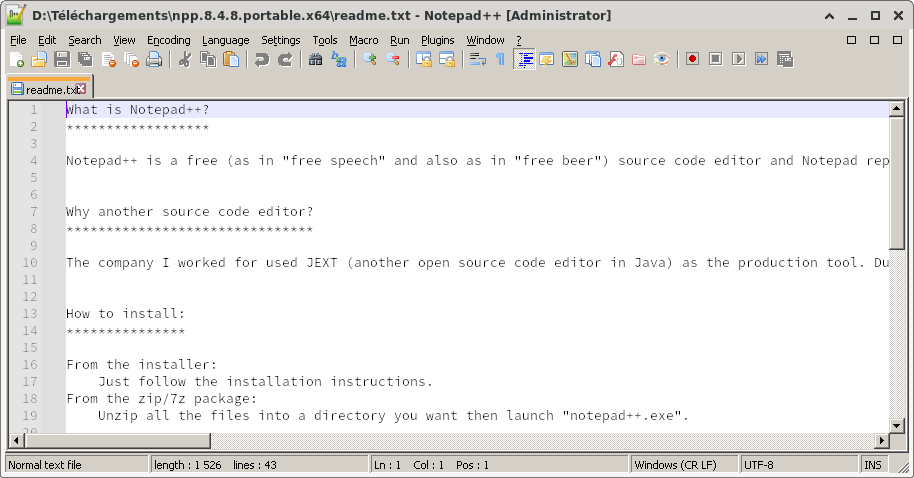Open the File menu

point(19,40)
